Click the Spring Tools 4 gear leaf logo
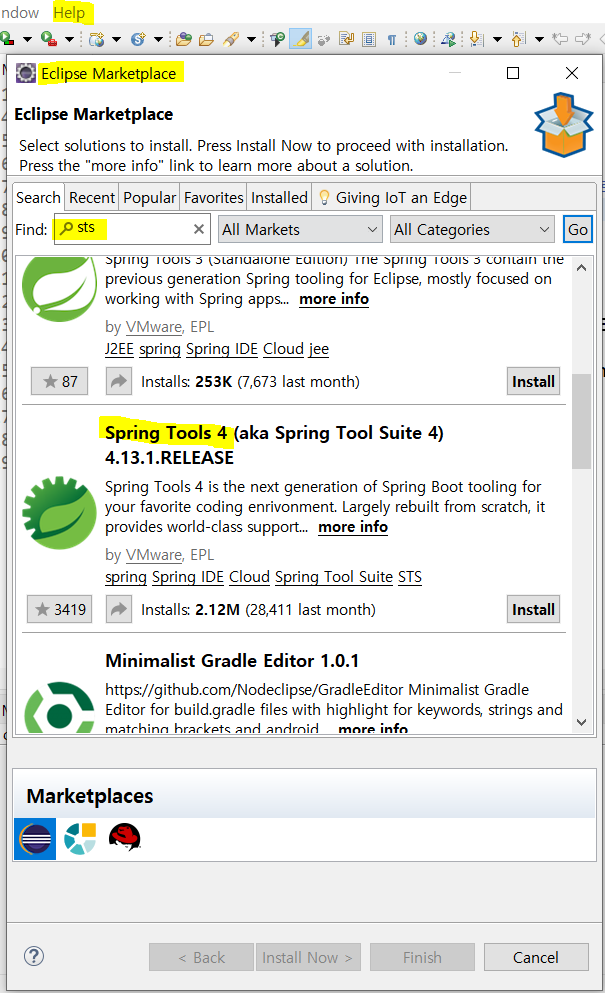Viewport: 605px width, 993px height. click(59, 513)
